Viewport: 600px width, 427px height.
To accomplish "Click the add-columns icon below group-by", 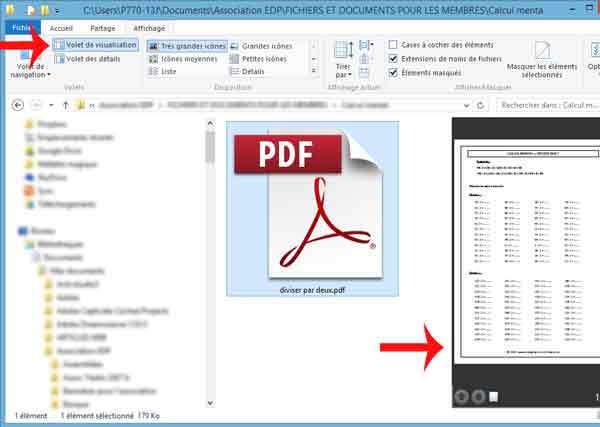I will coord(365,59).
